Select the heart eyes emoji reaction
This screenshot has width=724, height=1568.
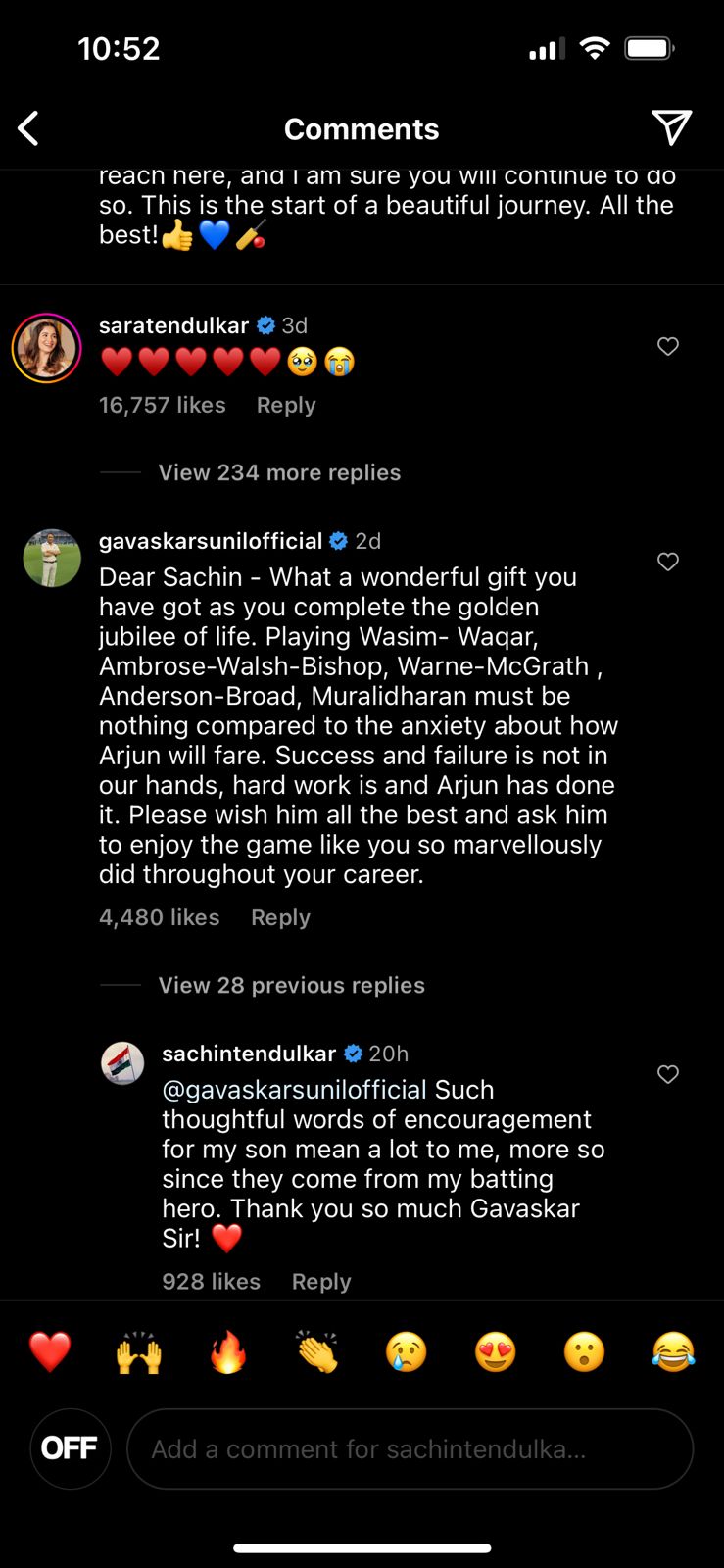point(495,1350)
